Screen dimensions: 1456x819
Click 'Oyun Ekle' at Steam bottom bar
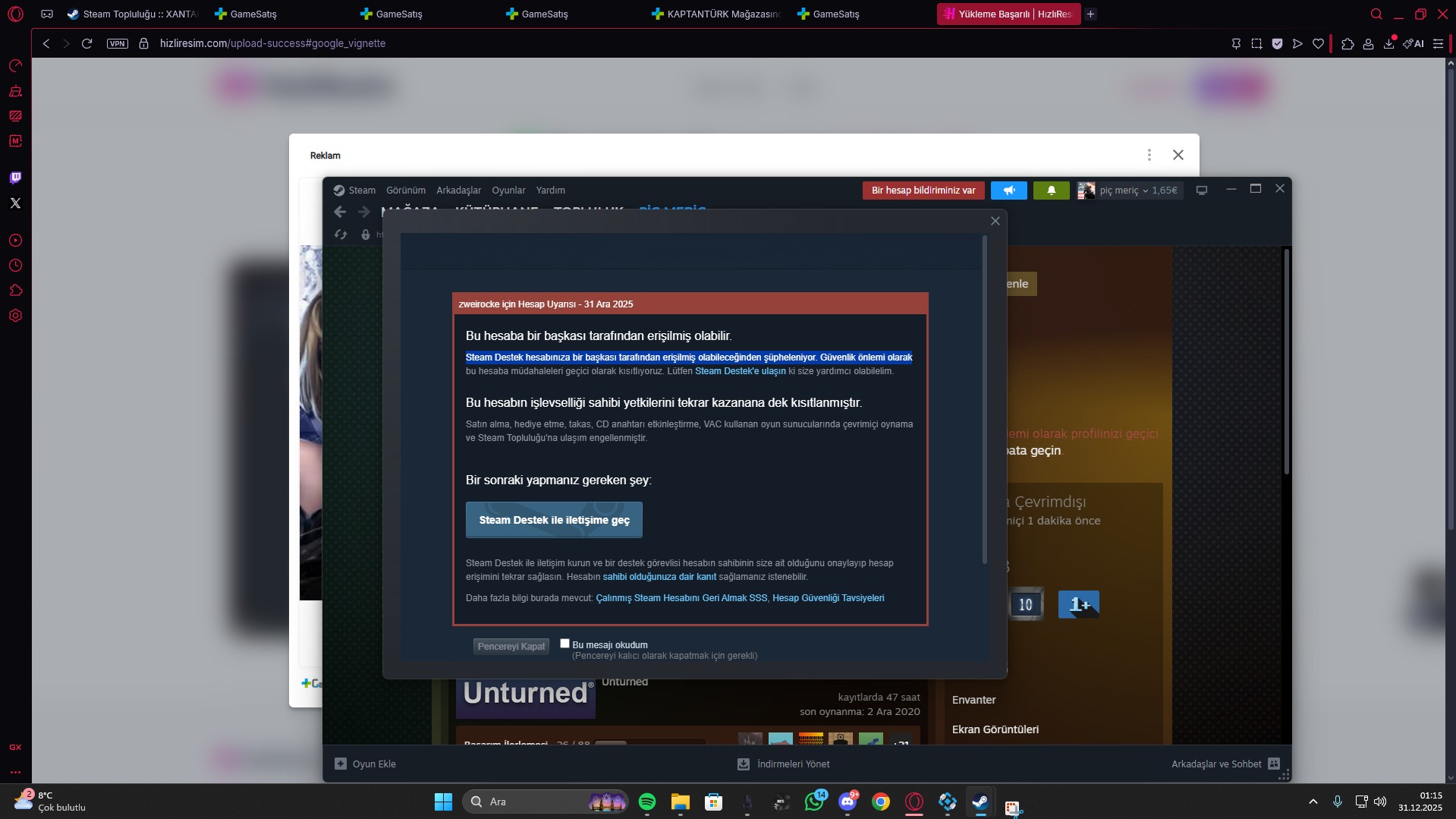click(366, 764)
